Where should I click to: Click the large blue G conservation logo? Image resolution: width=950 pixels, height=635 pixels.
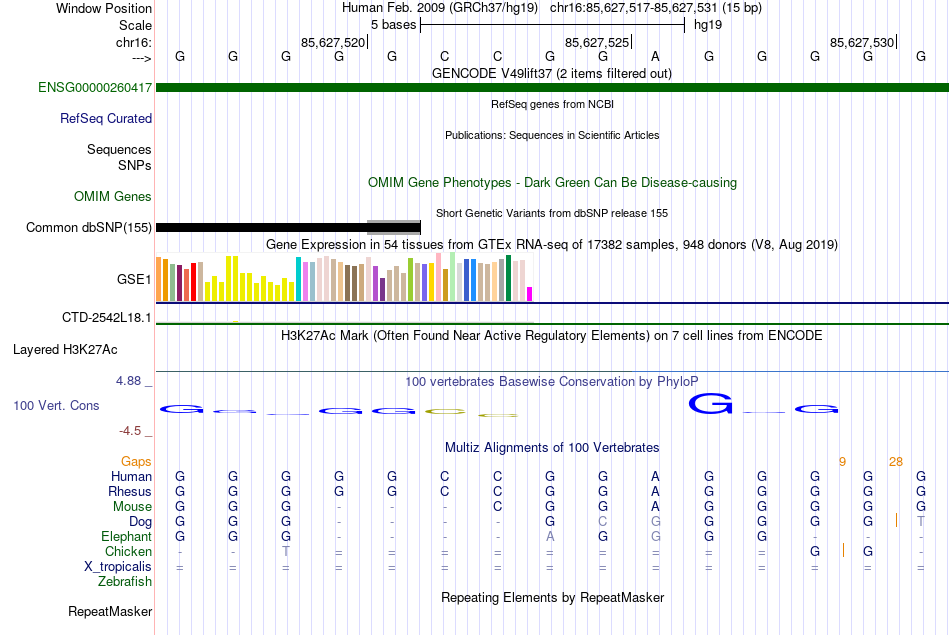[x=710, y=404]
